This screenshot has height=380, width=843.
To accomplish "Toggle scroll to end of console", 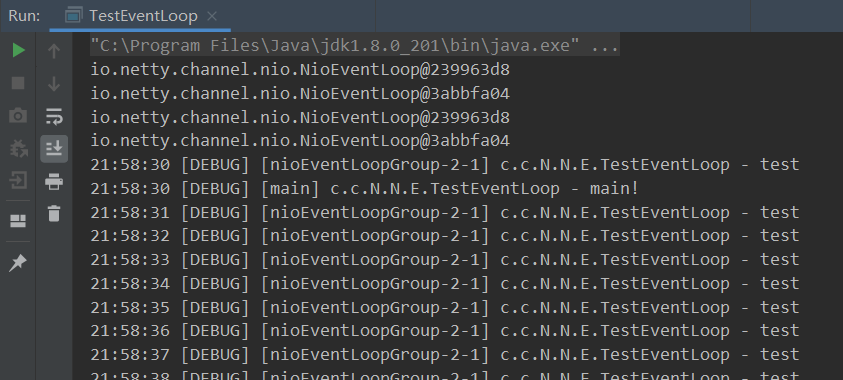I will pyautogui.click(x=54, y=148).
